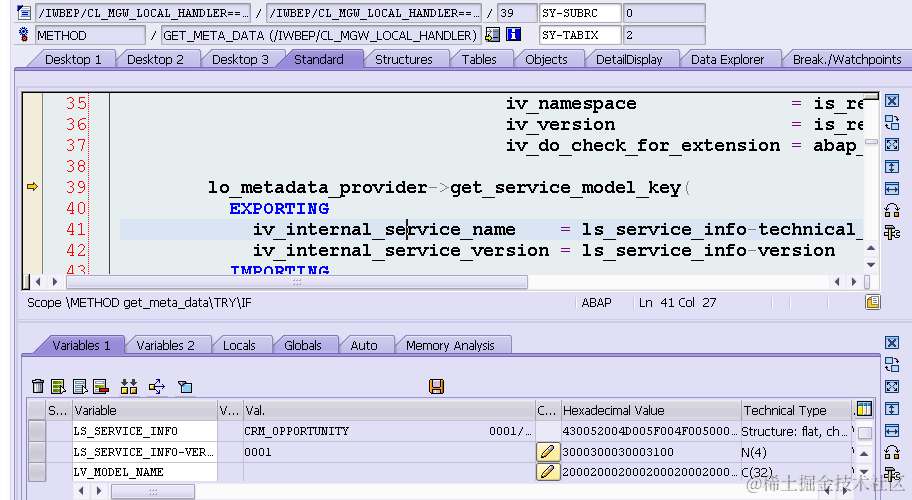Edit LV_MODEL_NAME value with pencil icon

[548, 472]
